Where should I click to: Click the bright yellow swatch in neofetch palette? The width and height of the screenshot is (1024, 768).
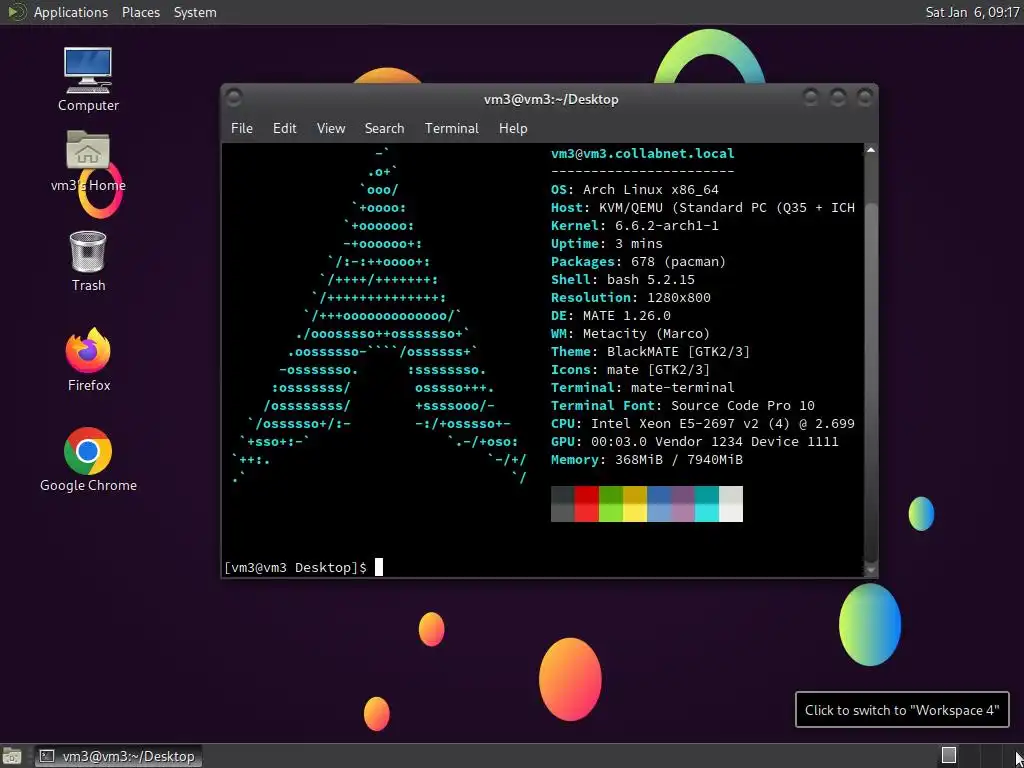pos(635,513)
